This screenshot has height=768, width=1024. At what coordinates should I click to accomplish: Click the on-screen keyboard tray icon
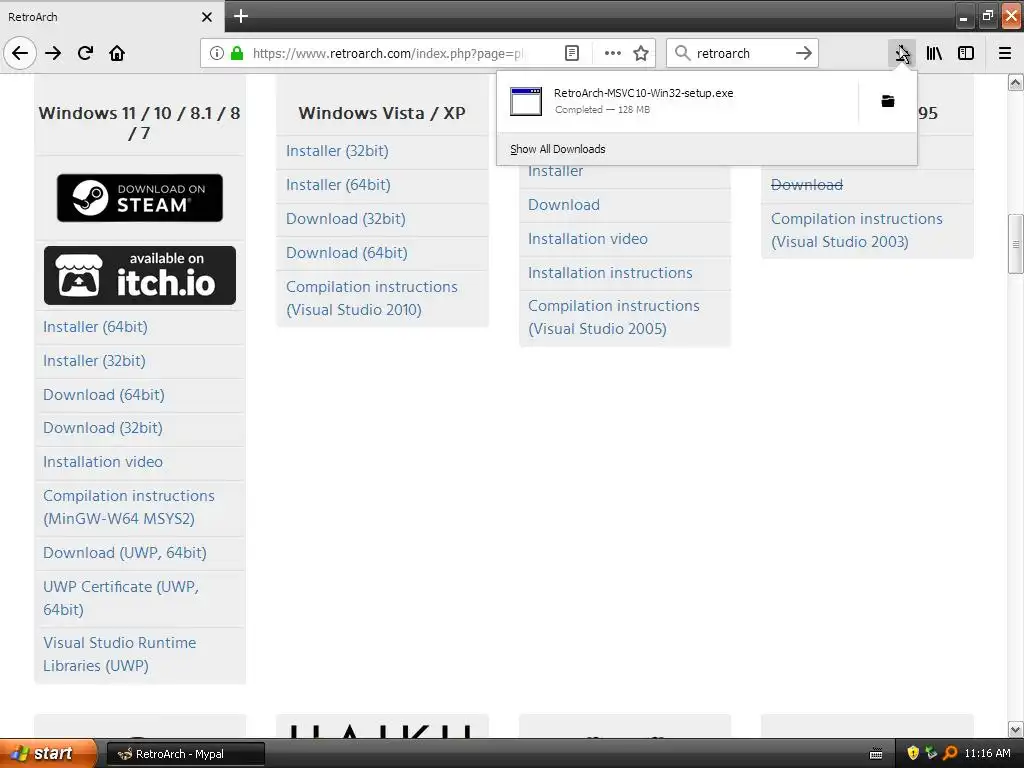876,754
